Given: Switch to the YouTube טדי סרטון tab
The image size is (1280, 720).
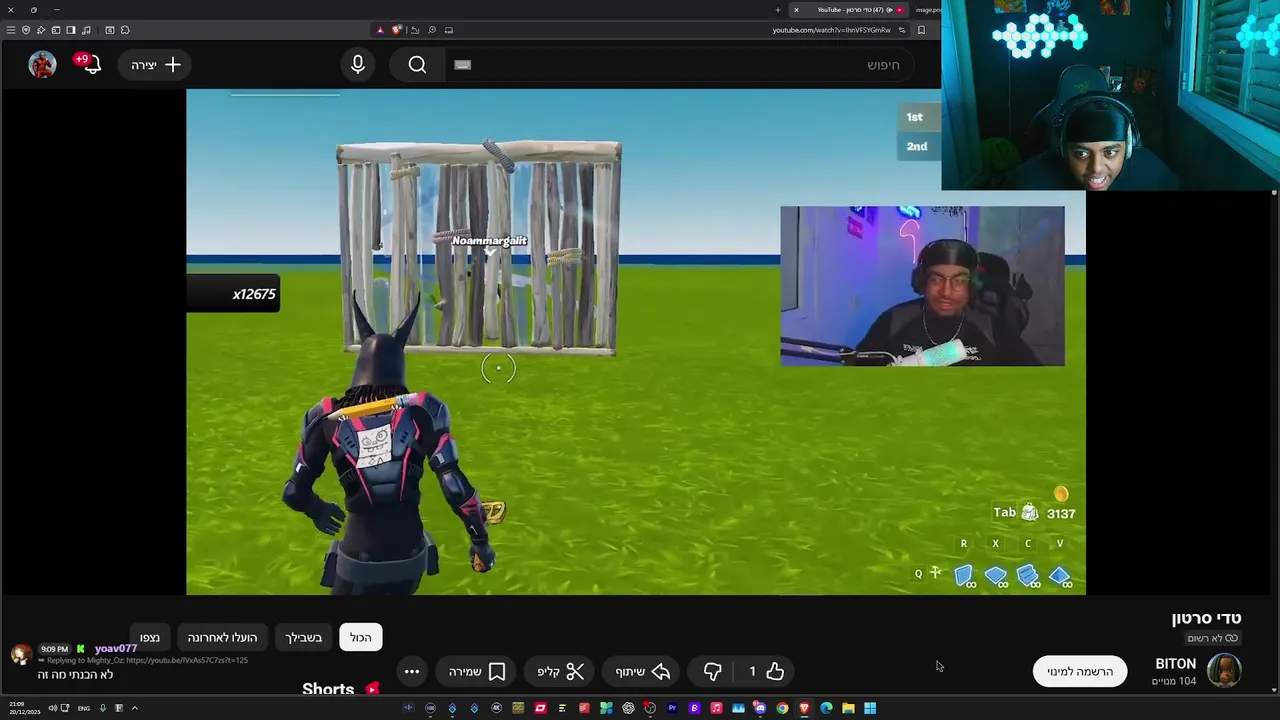Looking at the screenshot, I should [x=850, y=10].
